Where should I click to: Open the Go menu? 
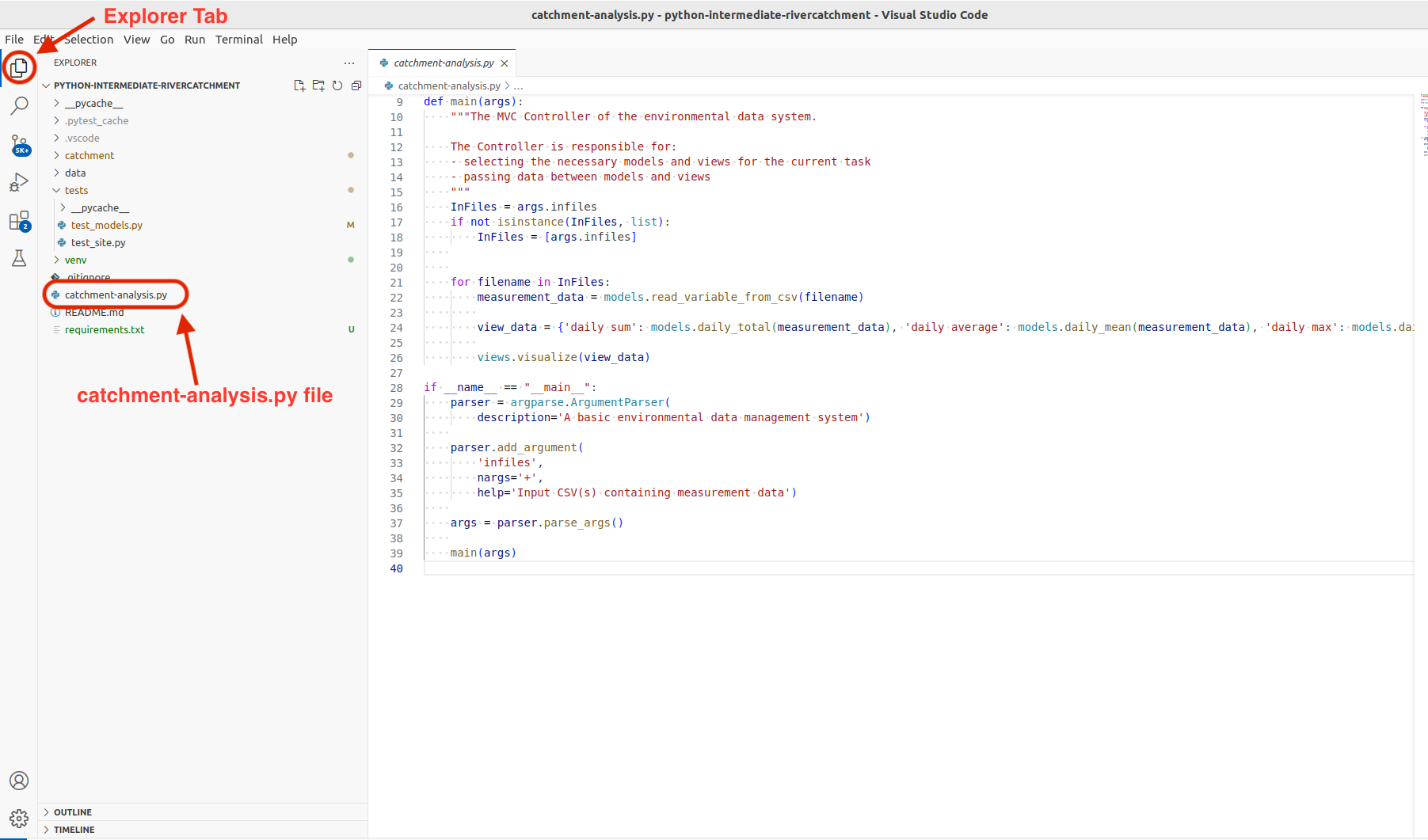click(167, 40)
